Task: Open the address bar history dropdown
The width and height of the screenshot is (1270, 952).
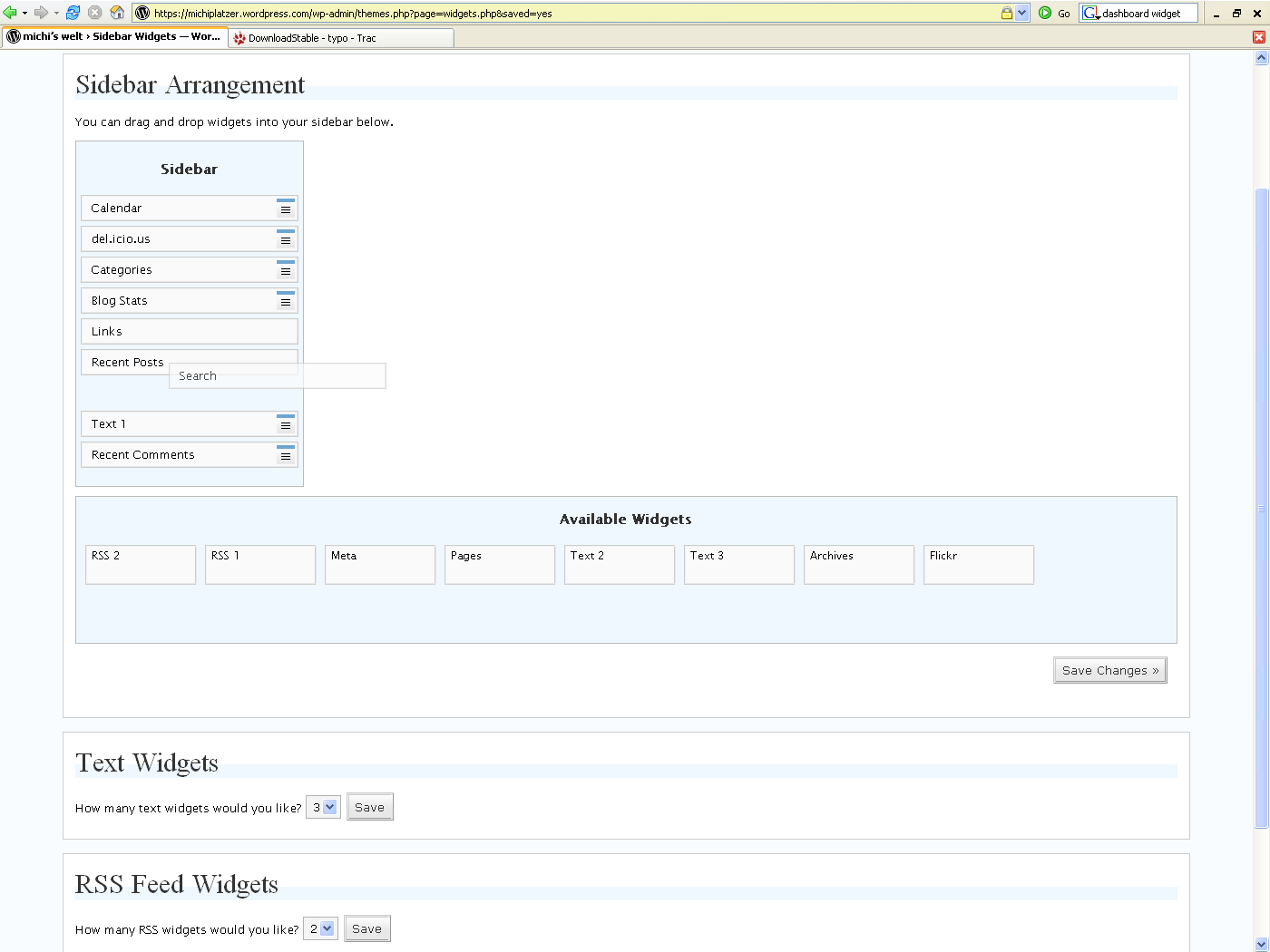Action: 1022,13
